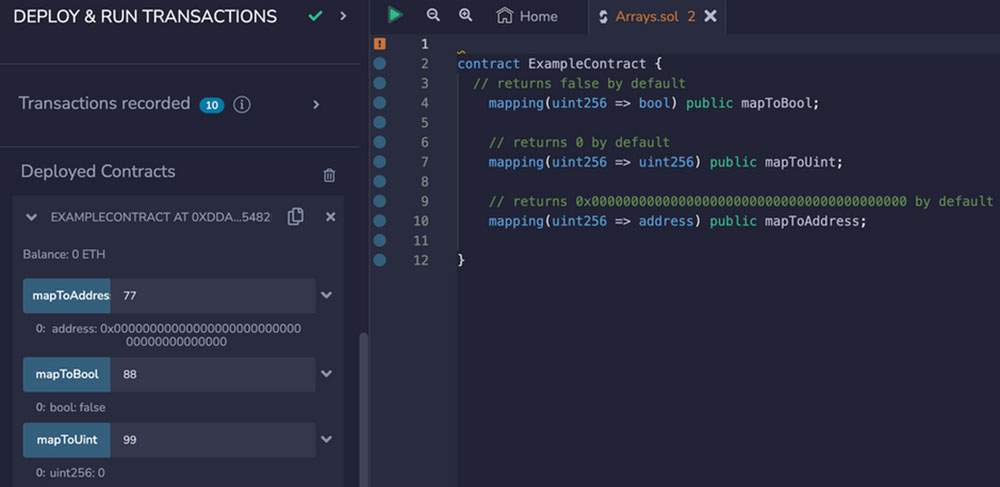Click the green run script play icon
The width and height of the screenshot is (1000, 487).
click(395, 15)
